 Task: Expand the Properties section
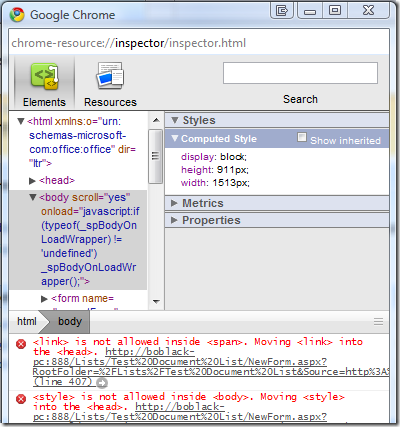pyautogui.click(x=174, y=220)
